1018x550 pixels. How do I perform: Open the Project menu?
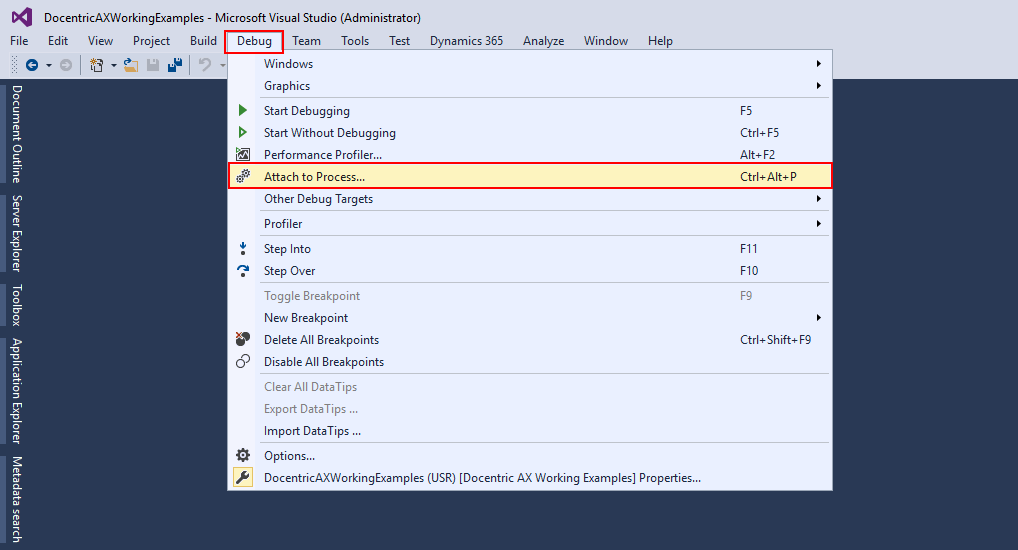point(151,41)
